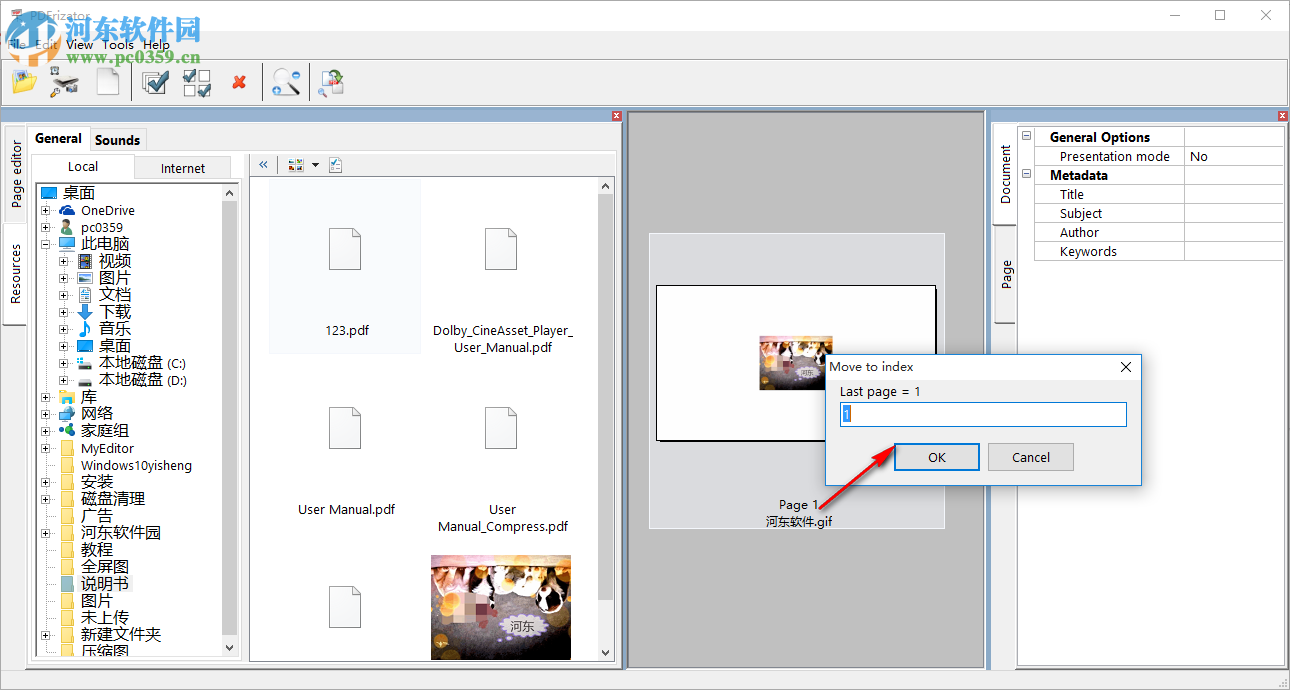The width and height of the screenshot is (1290, 690).
Task: Click the Author metadata value field
Action: pyautogui.click(x=1234, y=232)
